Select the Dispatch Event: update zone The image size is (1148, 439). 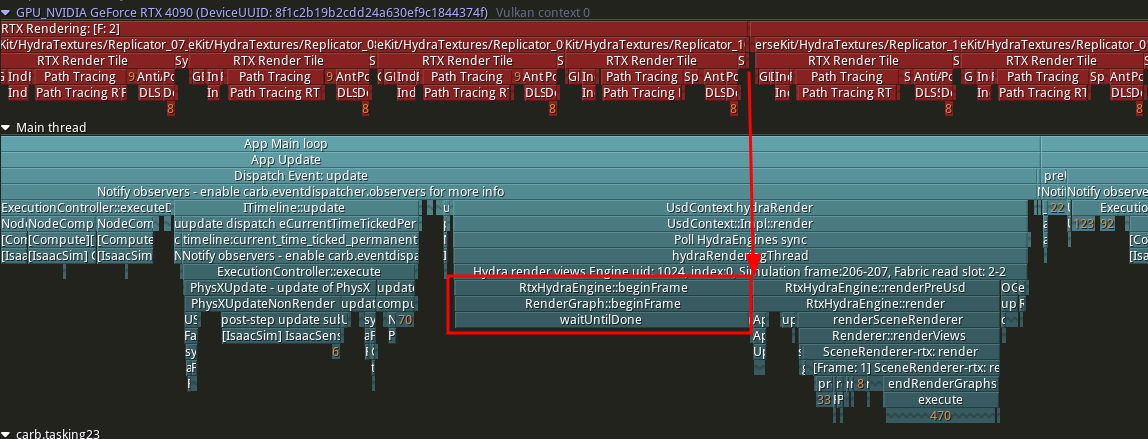pos(285,176)
